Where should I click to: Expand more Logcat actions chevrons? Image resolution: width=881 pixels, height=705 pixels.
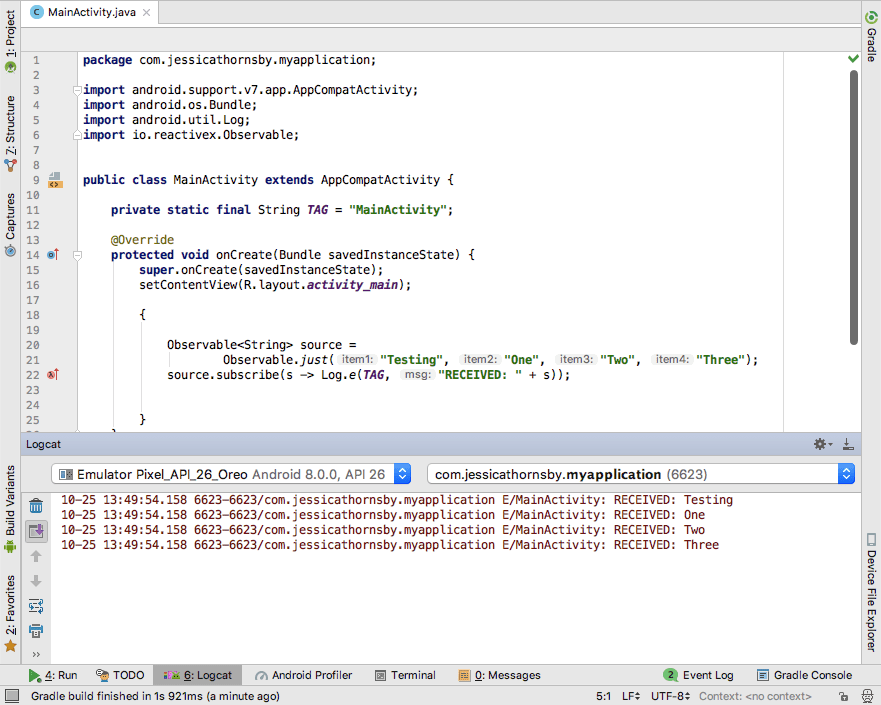click(36, 654)
